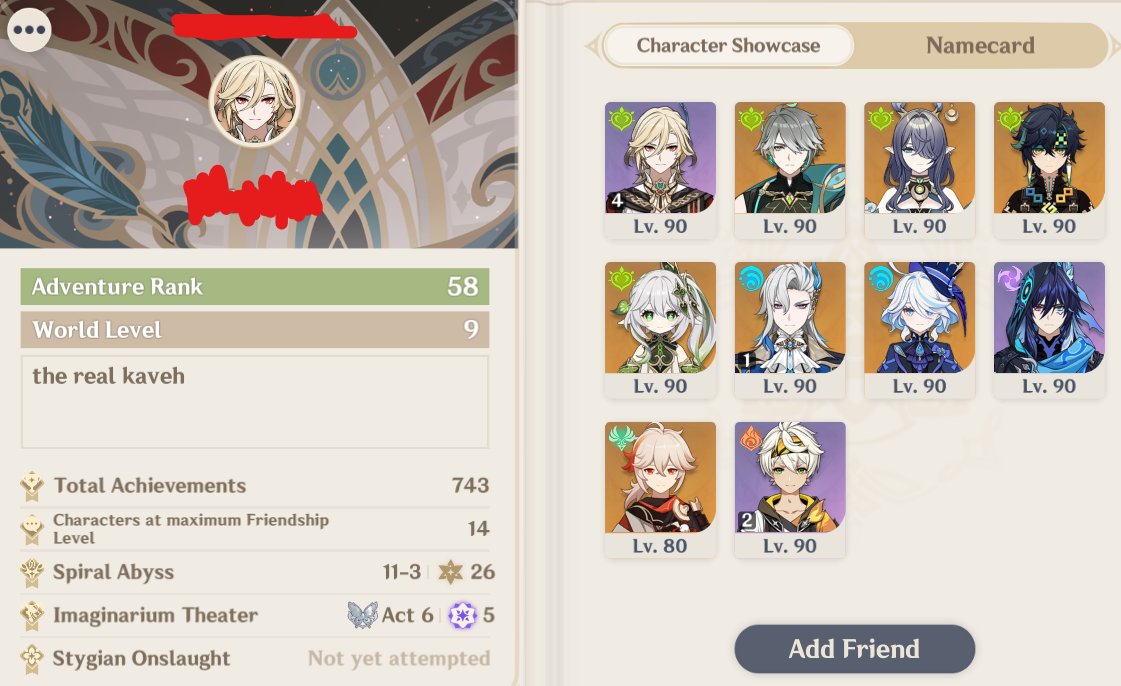This screenshot has height=686, width=1121.
Task: Click the signature box reading the real kaveh
Action: (x=255, y=402)
